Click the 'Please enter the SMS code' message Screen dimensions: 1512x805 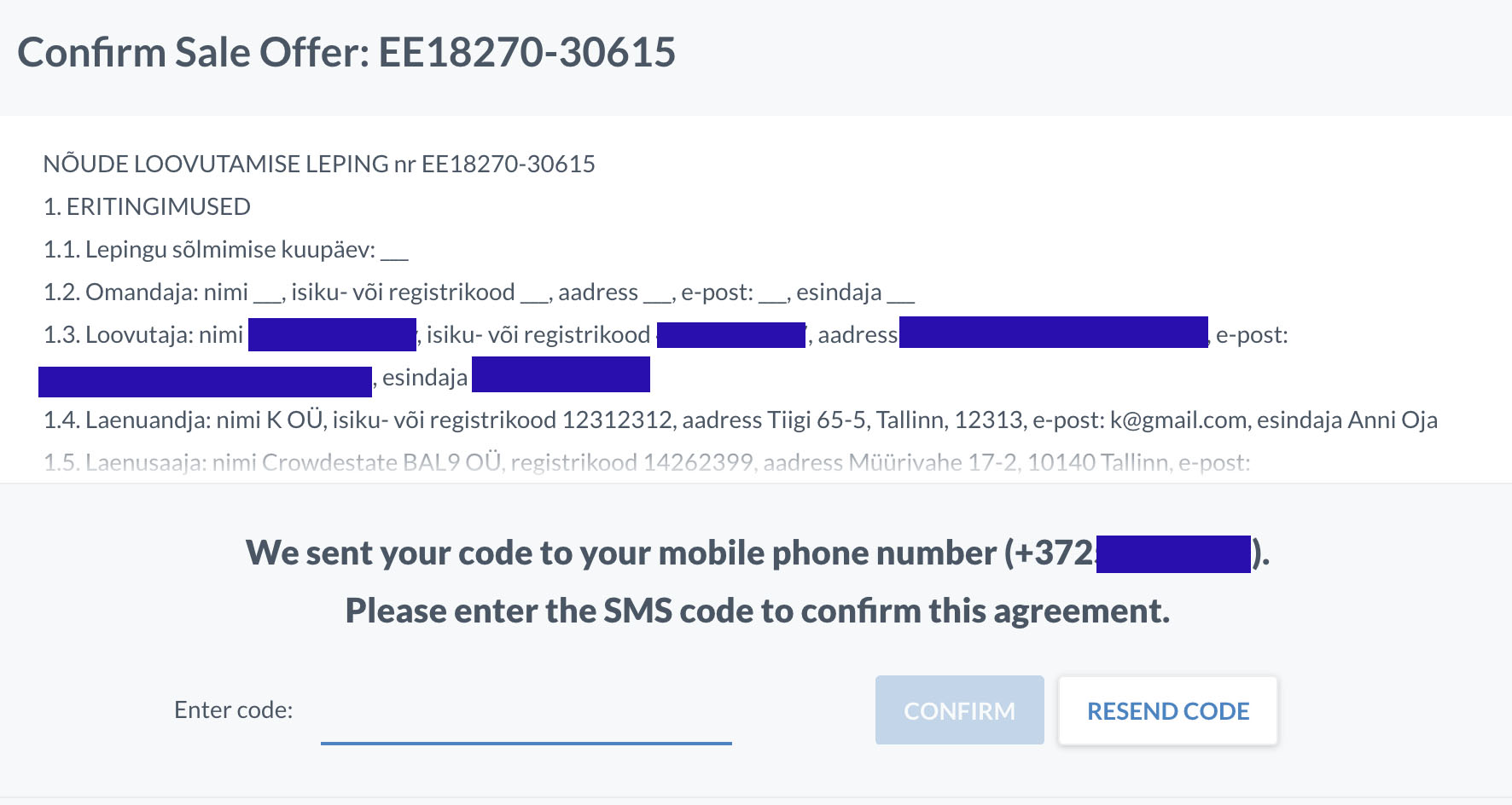[x=758, y=611]
